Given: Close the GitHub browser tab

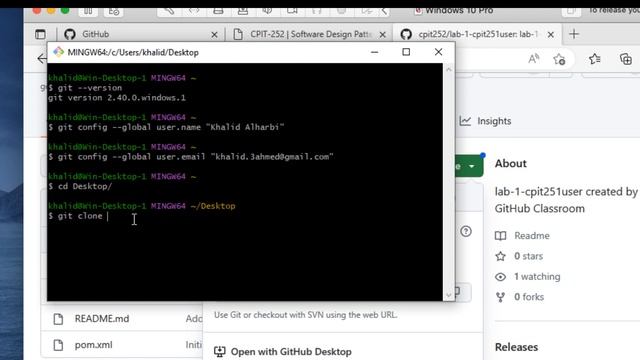Looking at the screenshot, I should click(214, 35).
